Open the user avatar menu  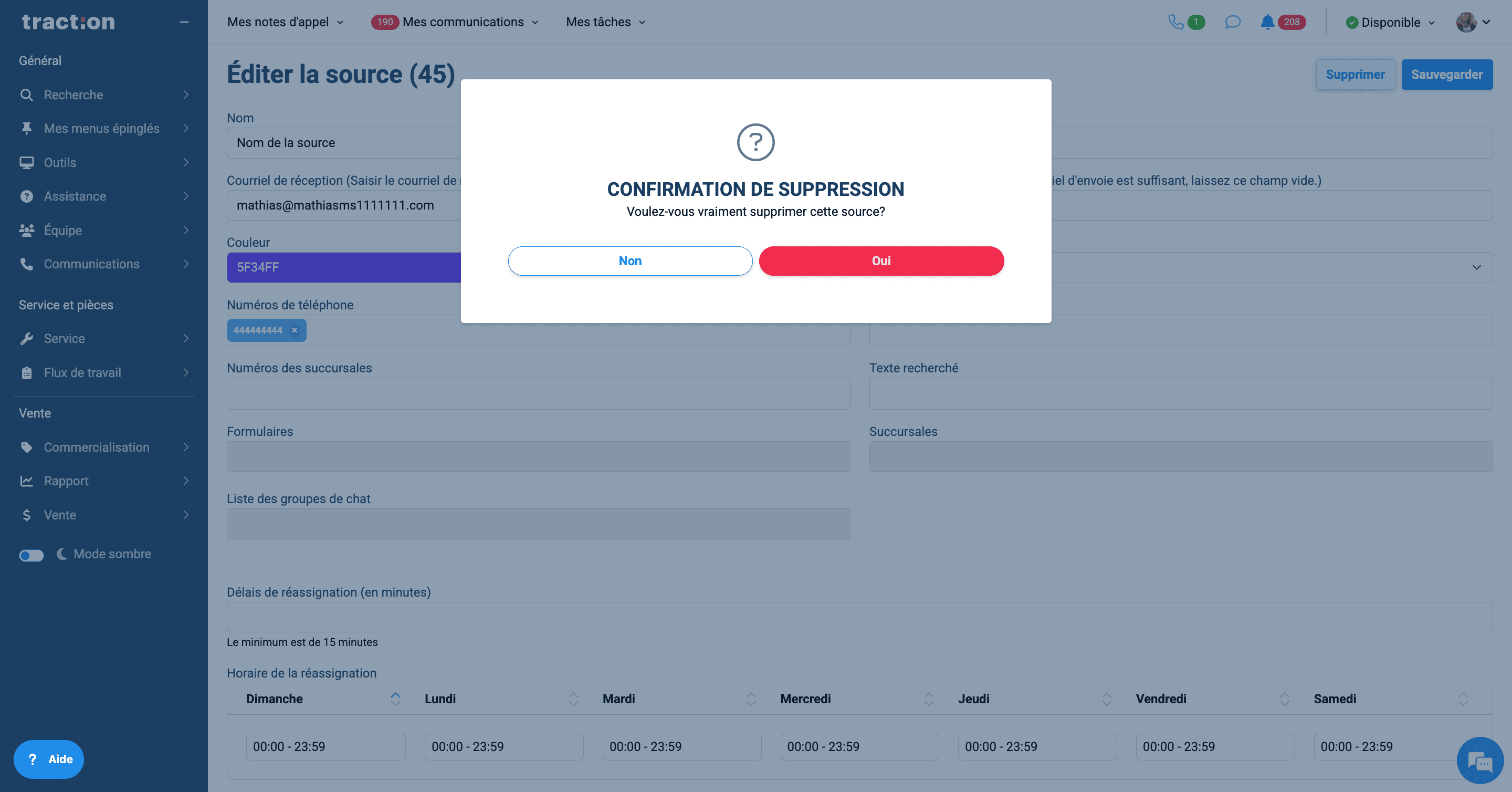[x=1473, y=22]
